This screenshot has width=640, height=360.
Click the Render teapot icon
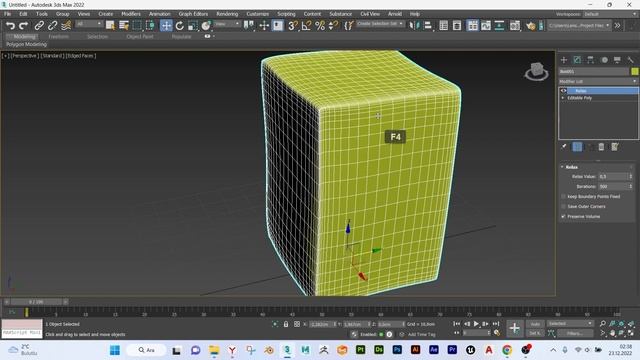tap(531, 26)
